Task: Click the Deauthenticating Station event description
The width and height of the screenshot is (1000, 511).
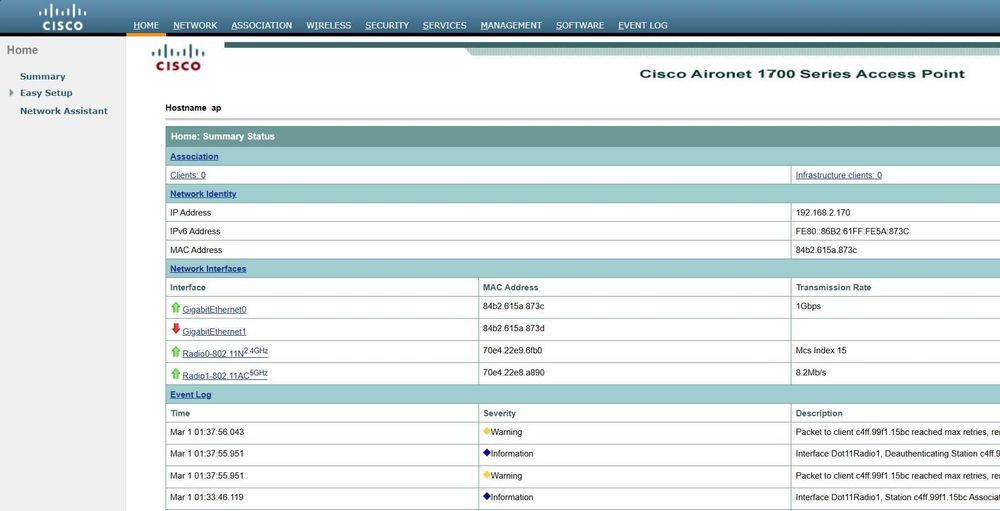Action: [x=897, y=454]
